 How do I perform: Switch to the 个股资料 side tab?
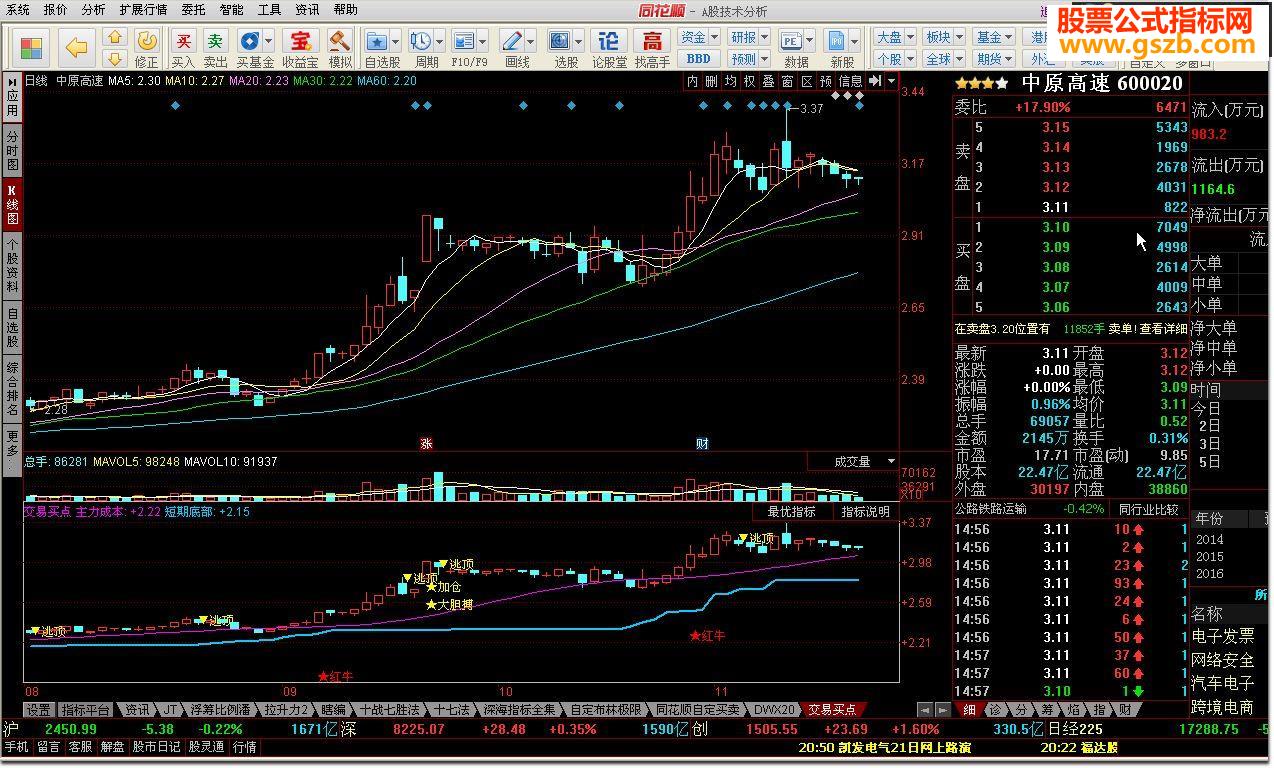(x=12, y=265)
